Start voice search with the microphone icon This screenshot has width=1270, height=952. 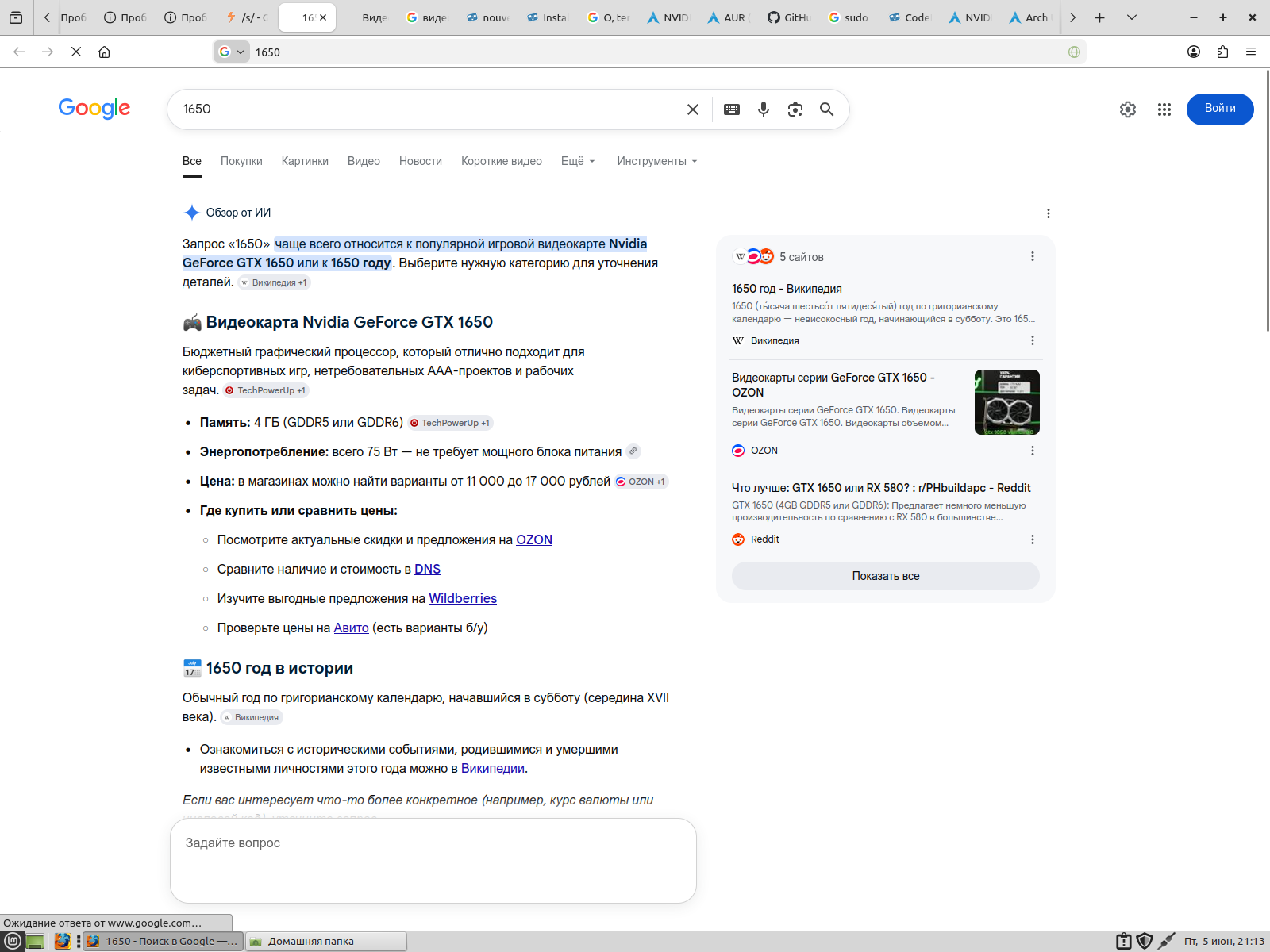tap(764, 109)
